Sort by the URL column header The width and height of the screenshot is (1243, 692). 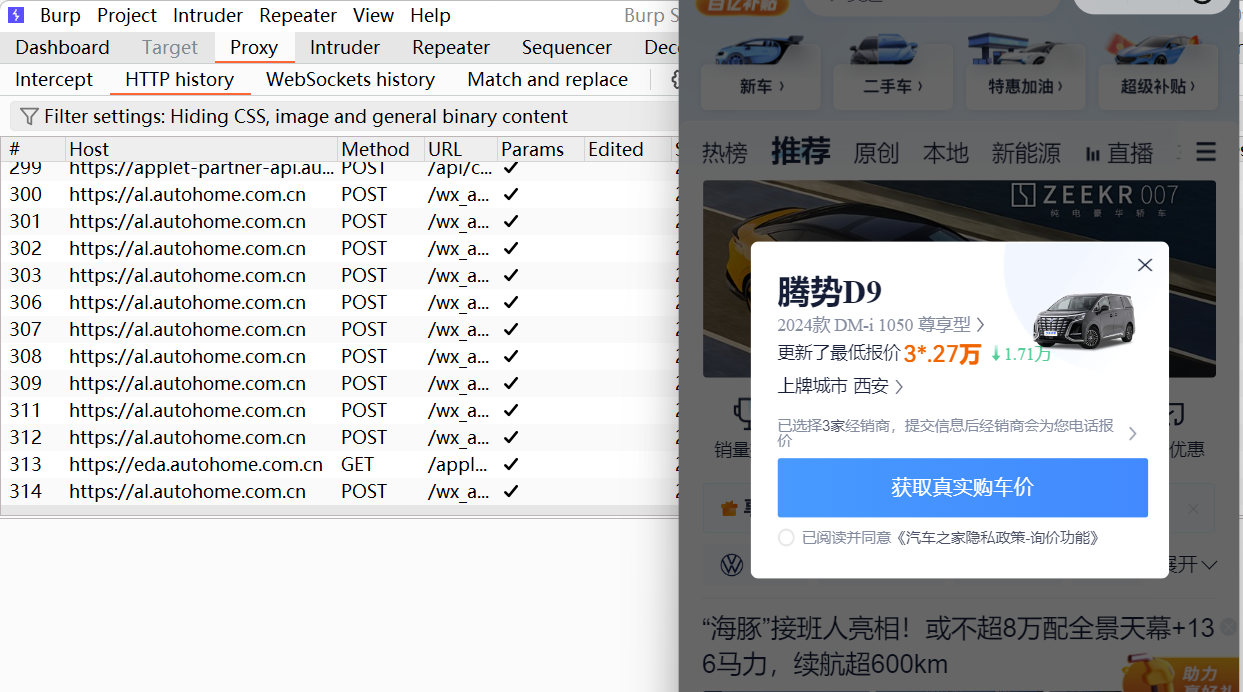pyautogui.click(x=460, y=149)
